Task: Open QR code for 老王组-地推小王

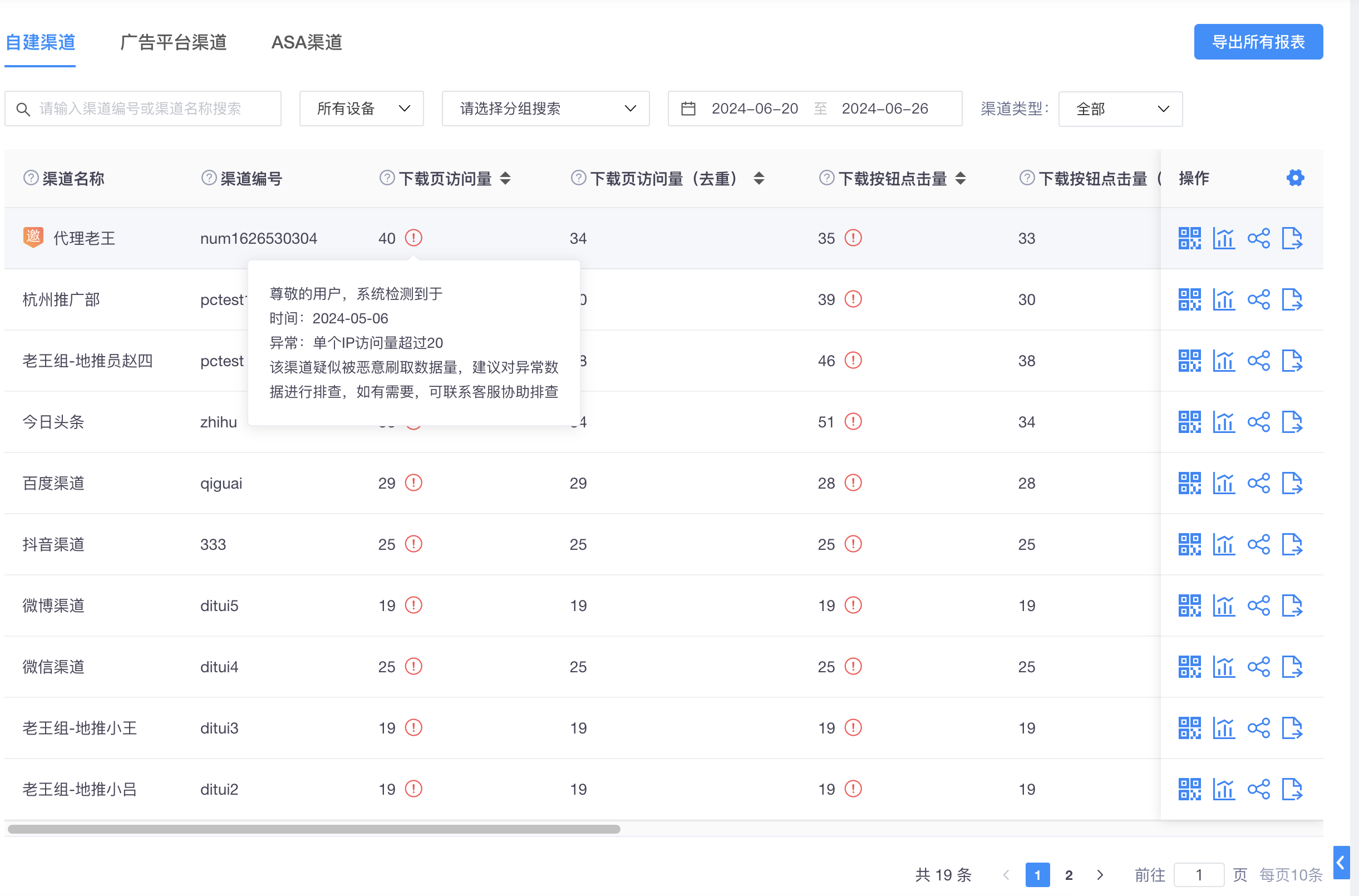Action: click(1189, 727)
